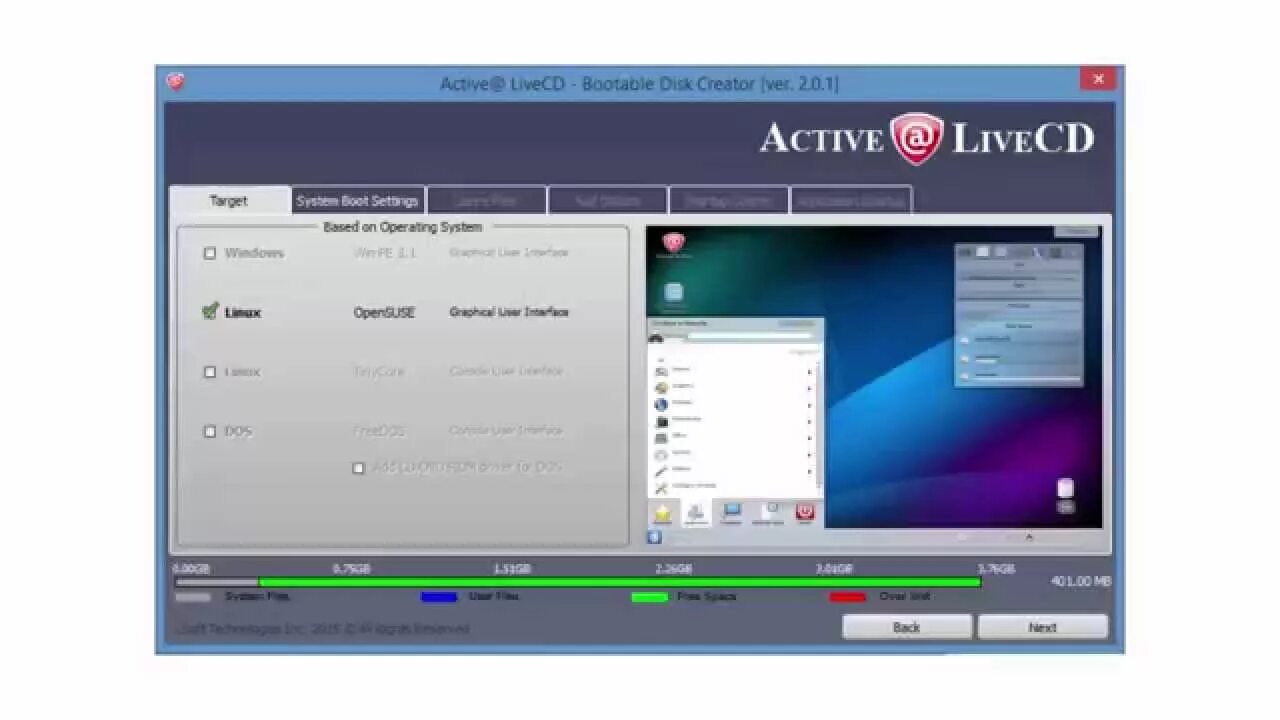
Task: Click the red Over limit legend swatch
Action: tap(848, 597)
